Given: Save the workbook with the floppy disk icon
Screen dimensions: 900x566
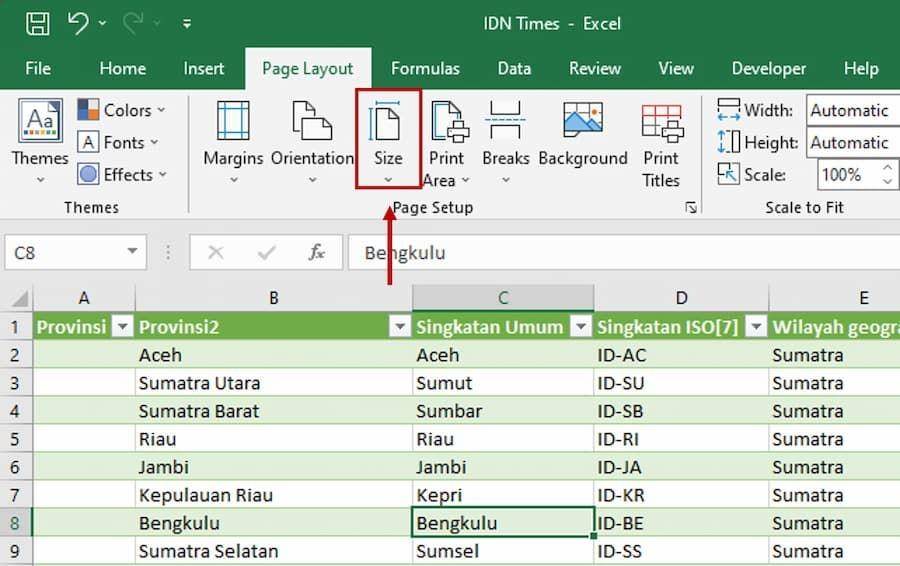Looking at the screenshot, I should [x=38, y=24].
